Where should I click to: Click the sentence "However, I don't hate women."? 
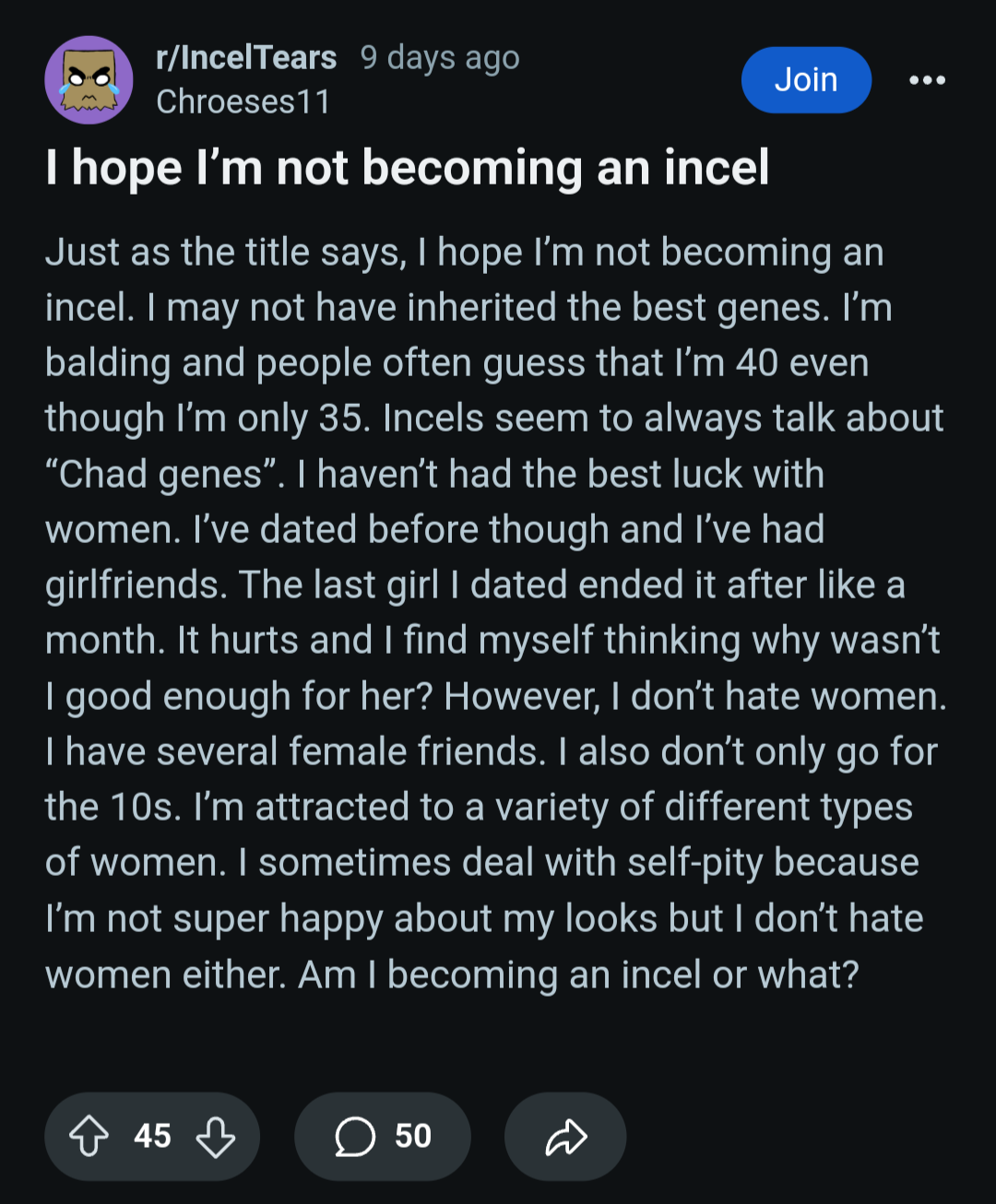tap(695, 697)
